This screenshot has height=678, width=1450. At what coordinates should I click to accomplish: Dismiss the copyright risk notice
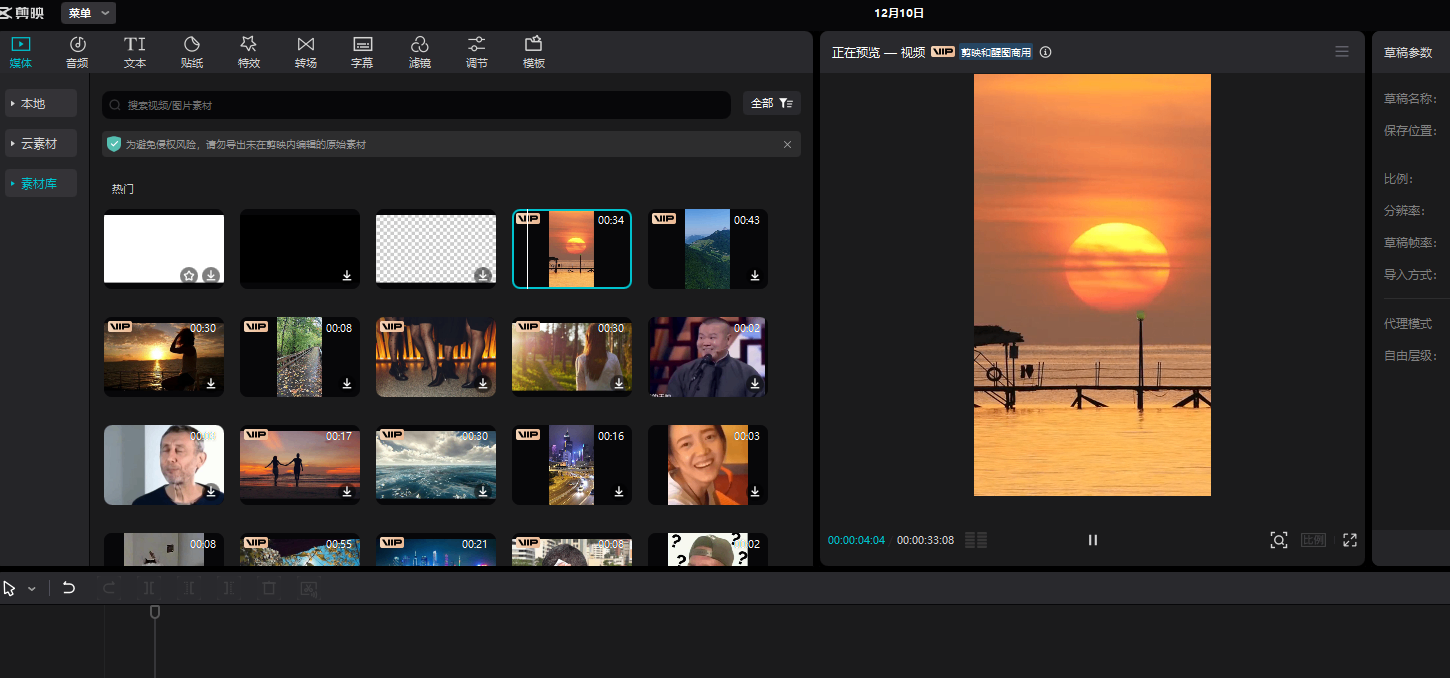(787, 145)
